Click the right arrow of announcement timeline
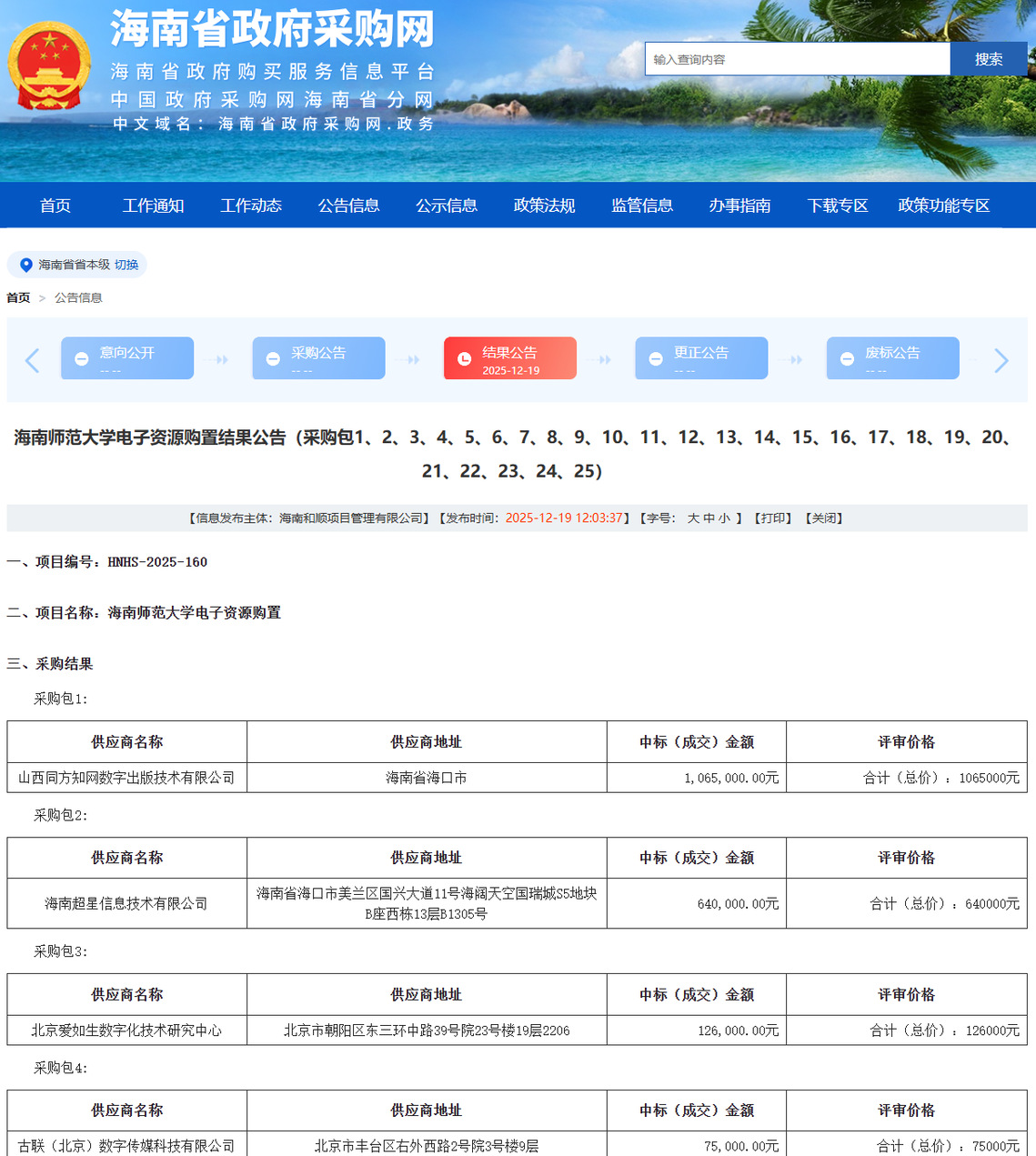1036x1156 pixels. click(x=1001, y=361)
